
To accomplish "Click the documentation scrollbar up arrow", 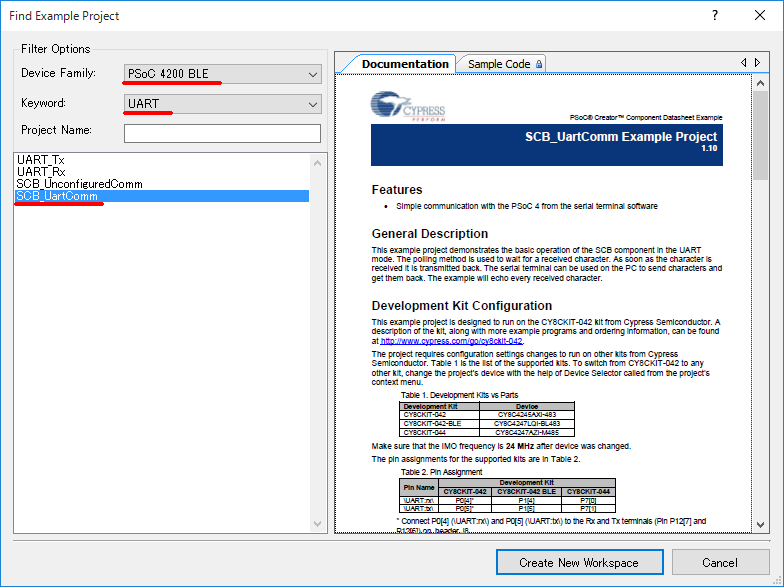I will tap(760, 83).
